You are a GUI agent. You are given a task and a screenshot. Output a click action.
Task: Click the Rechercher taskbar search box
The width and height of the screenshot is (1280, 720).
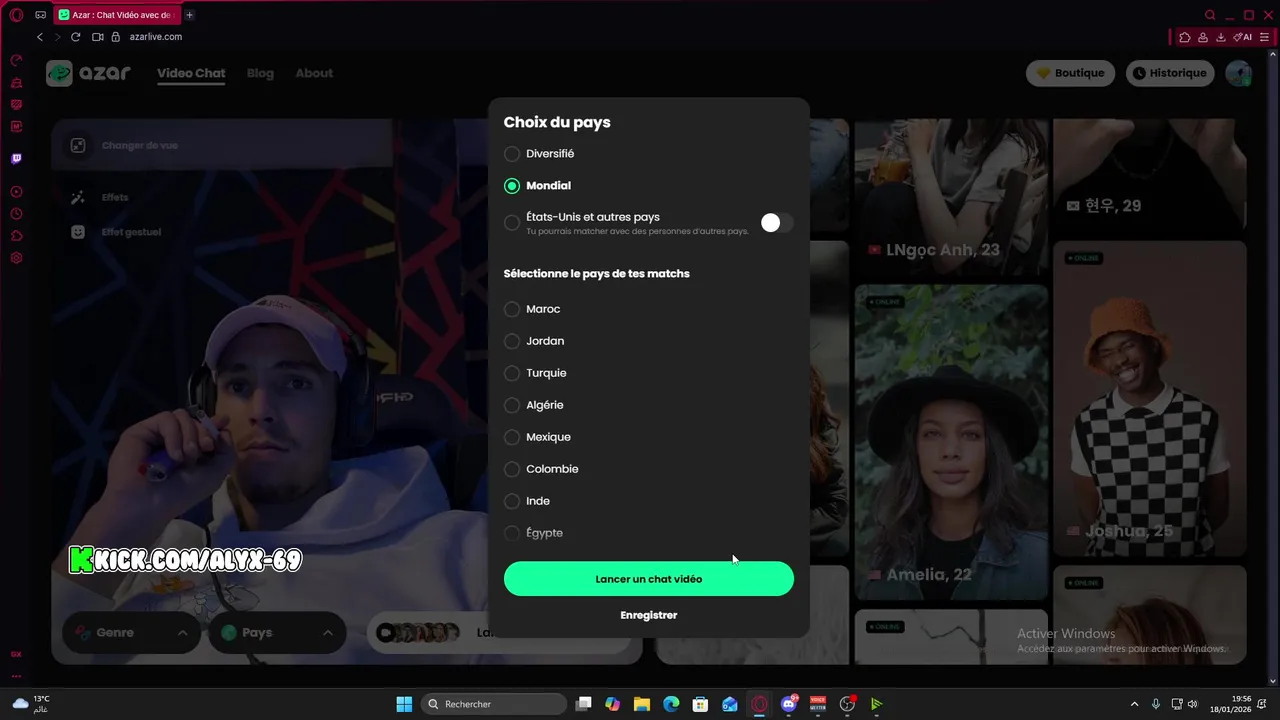coord(494,704)
